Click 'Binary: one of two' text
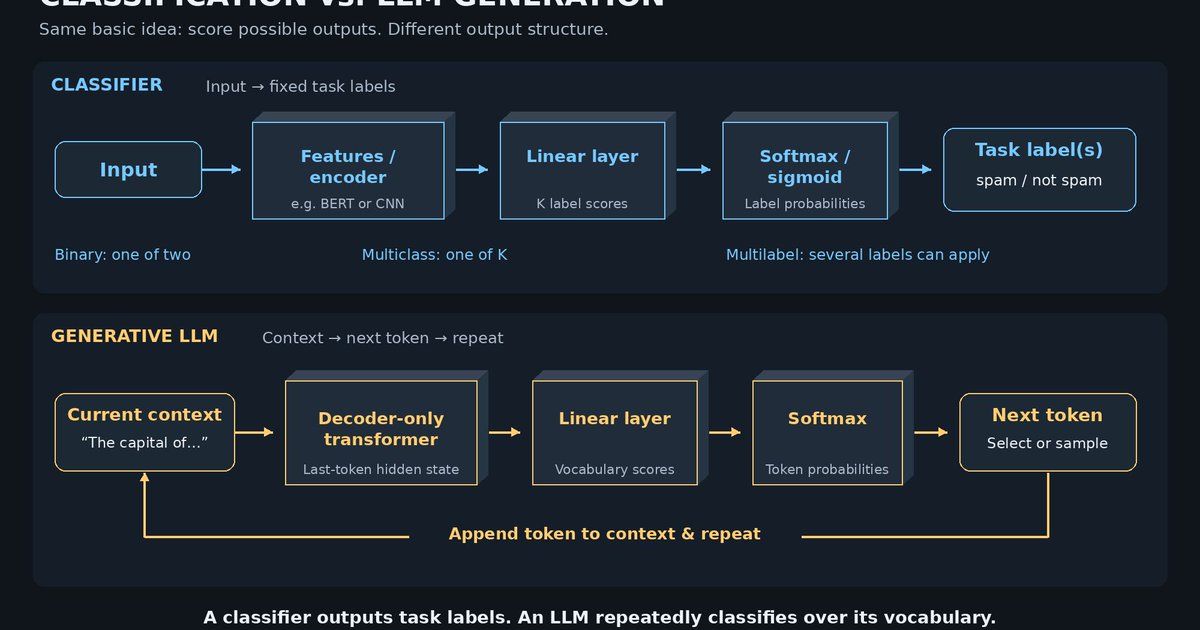The height and width of the screenshot is (630, 1200). pyautogui.click(x=123, y=255)
